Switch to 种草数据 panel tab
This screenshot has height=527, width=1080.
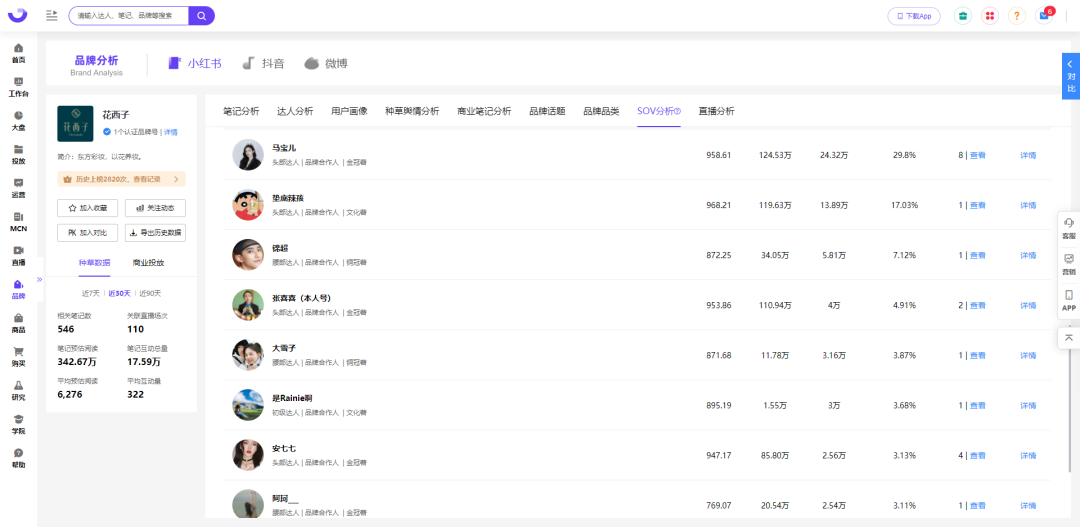point(94,262)
